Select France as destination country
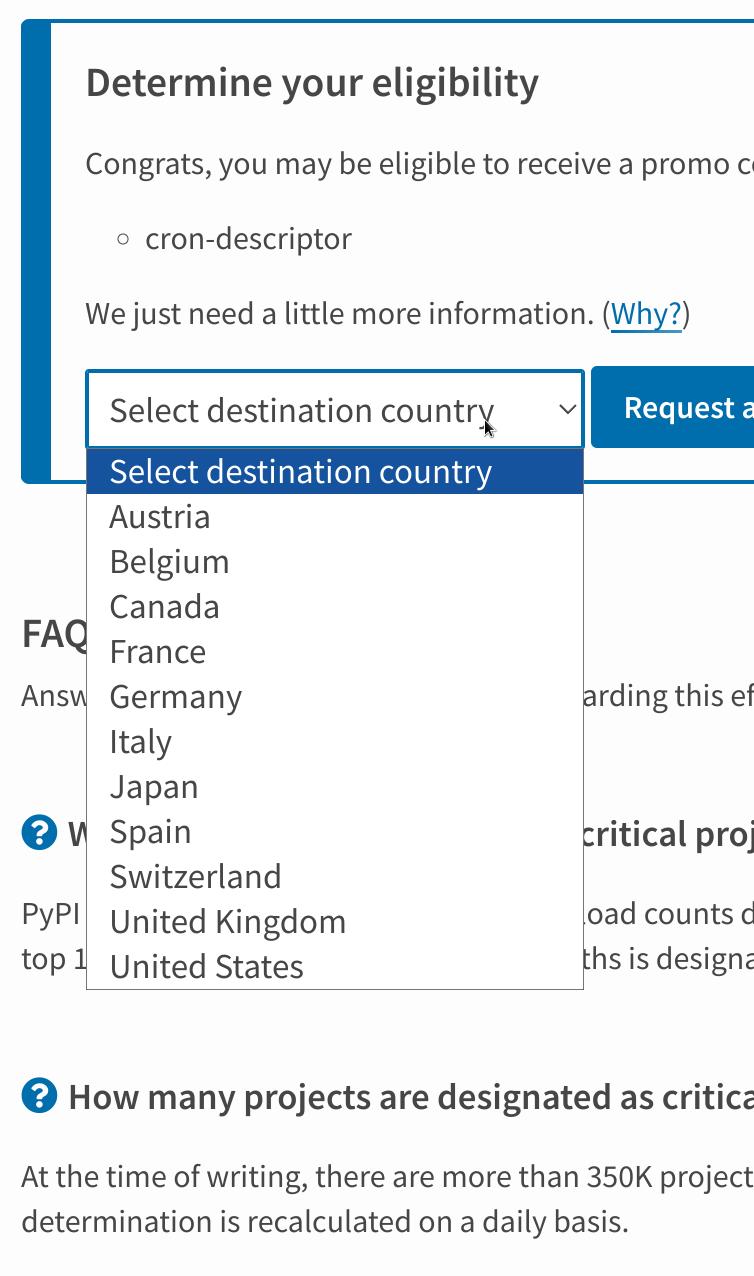Screen dimensions: 754x1276 pyautogui.click(x=335, y=652)
